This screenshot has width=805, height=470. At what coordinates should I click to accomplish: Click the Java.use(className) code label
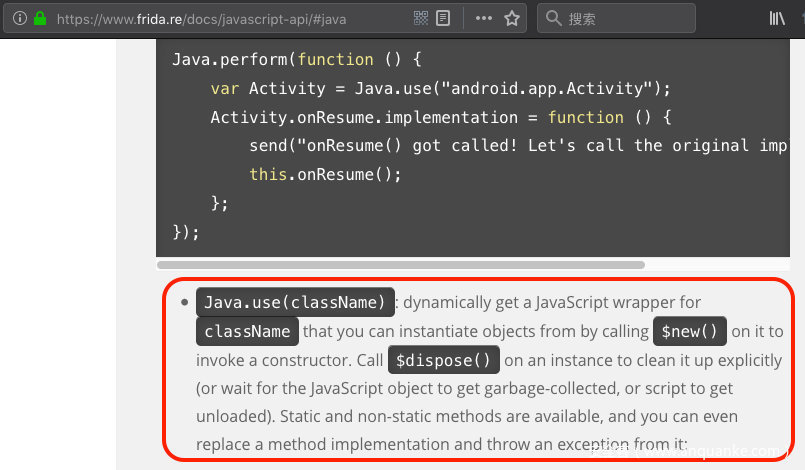point(294,302)
